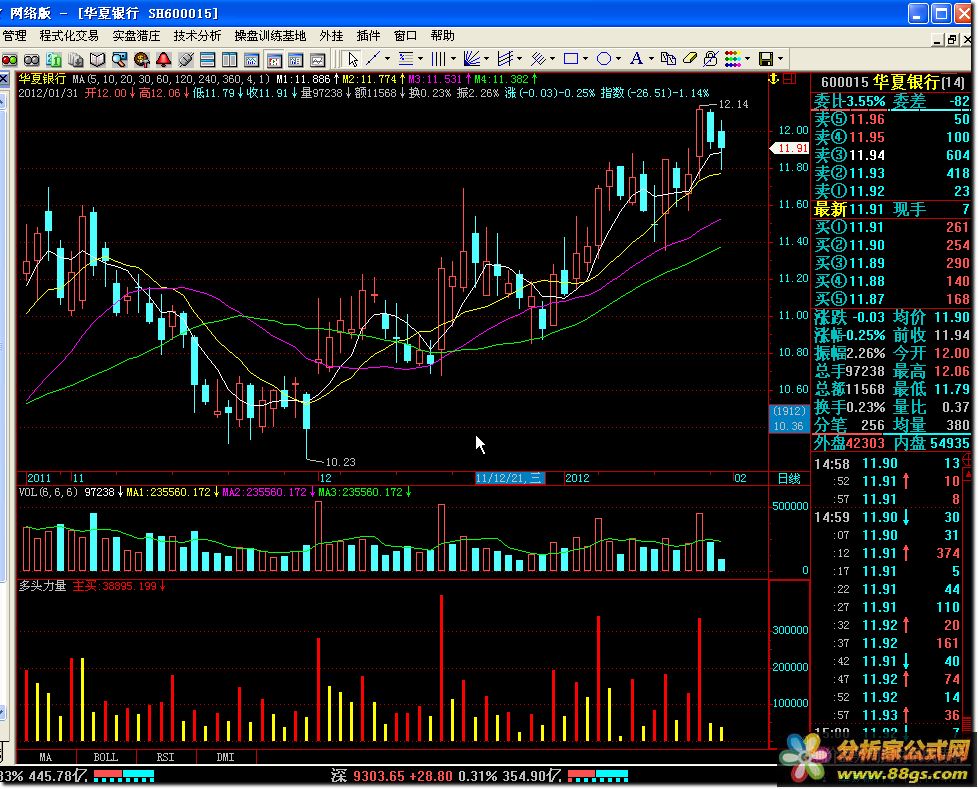Select the eraser tool

[689, 59]
